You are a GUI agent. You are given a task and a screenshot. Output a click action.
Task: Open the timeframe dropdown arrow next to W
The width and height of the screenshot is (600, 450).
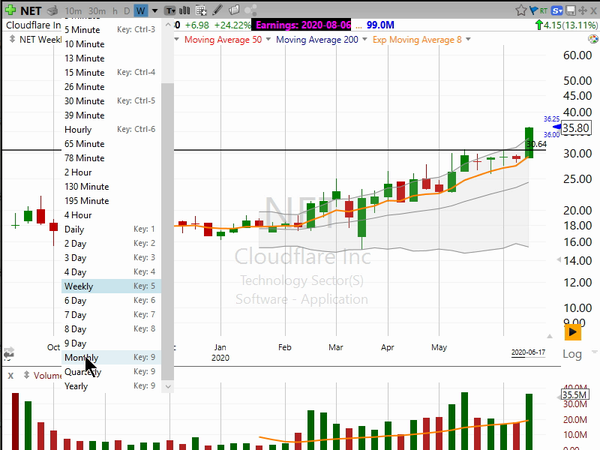tap(154, 10)
